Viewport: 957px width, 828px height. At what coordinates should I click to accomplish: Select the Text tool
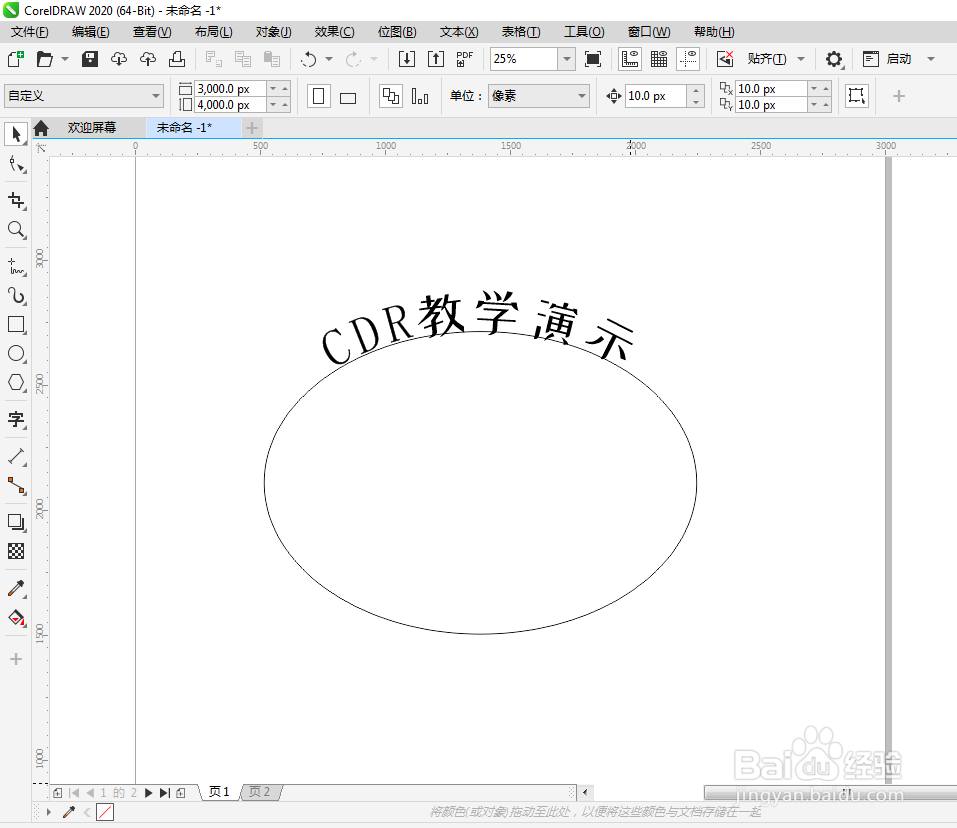pos(16,419)
